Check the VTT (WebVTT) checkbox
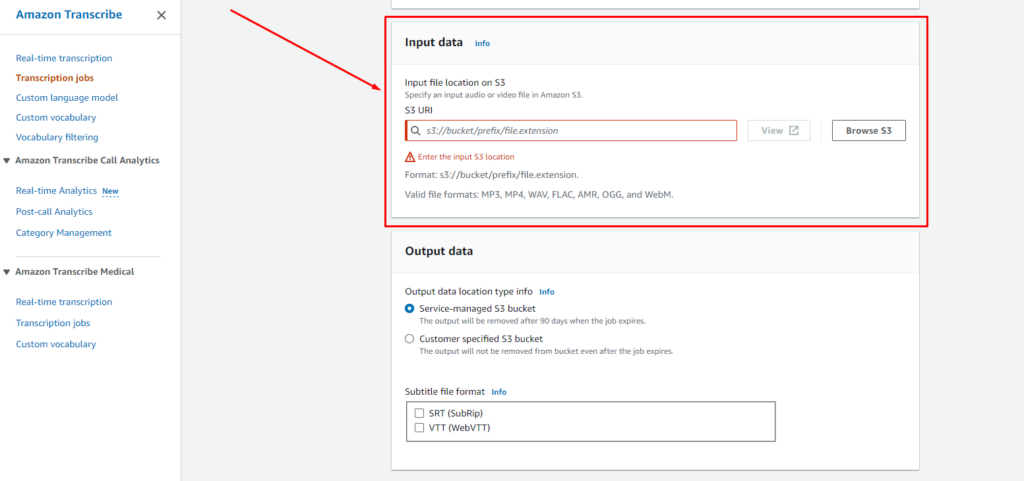This screenshot has width=1024, height=481. coord(419,428)
